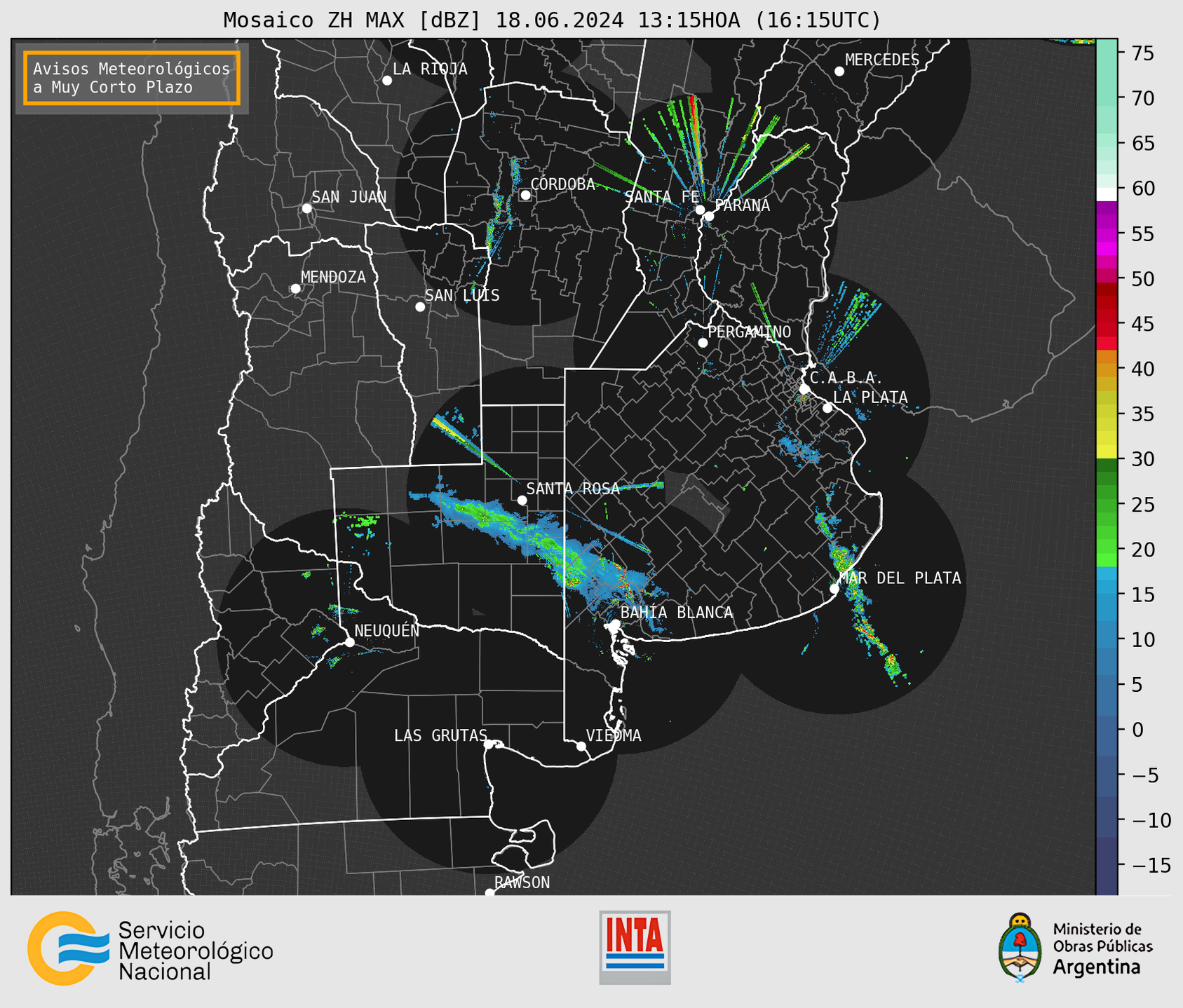Click the Servicio Meteorológico Nacional logo
The image size is (1183, 1008).
pos(150,949)
